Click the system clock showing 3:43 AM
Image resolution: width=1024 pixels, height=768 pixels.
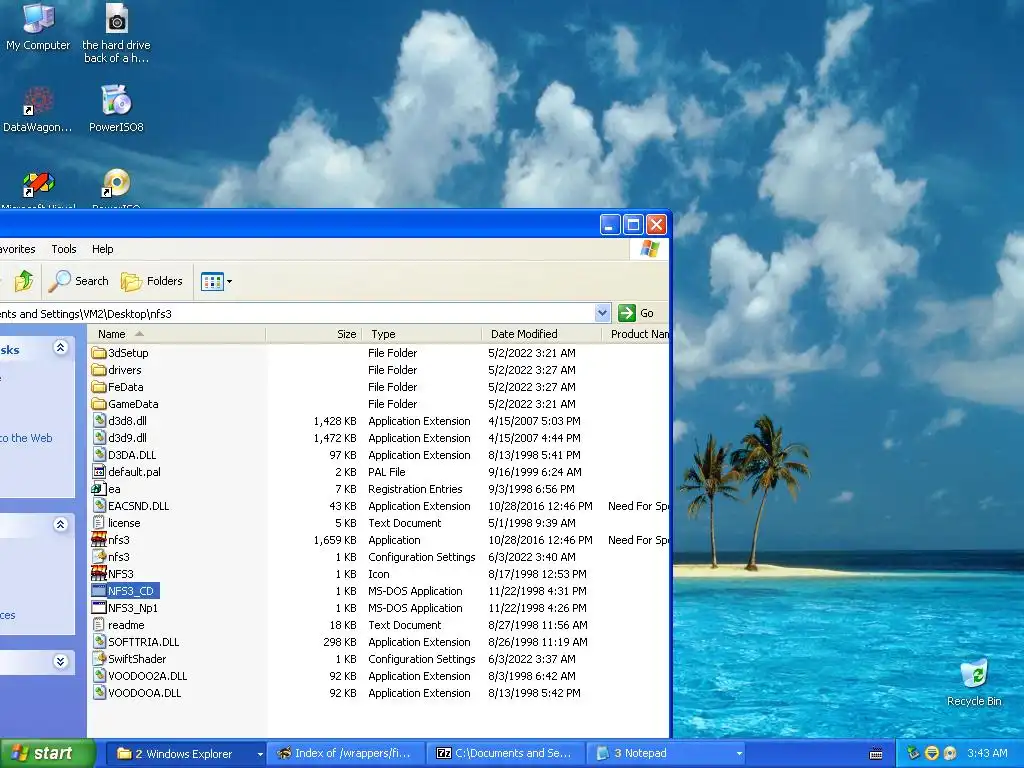coord(987,754)
